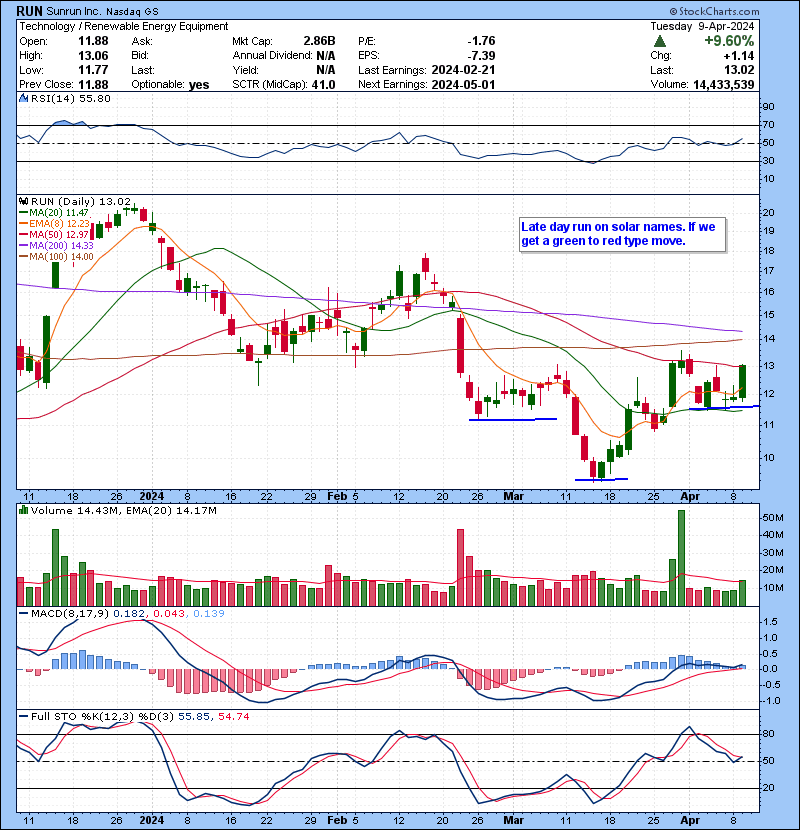Click the blue support line near March 18 low
The height and width of the screenshot is (830, 800).
[x=601, y=480]
